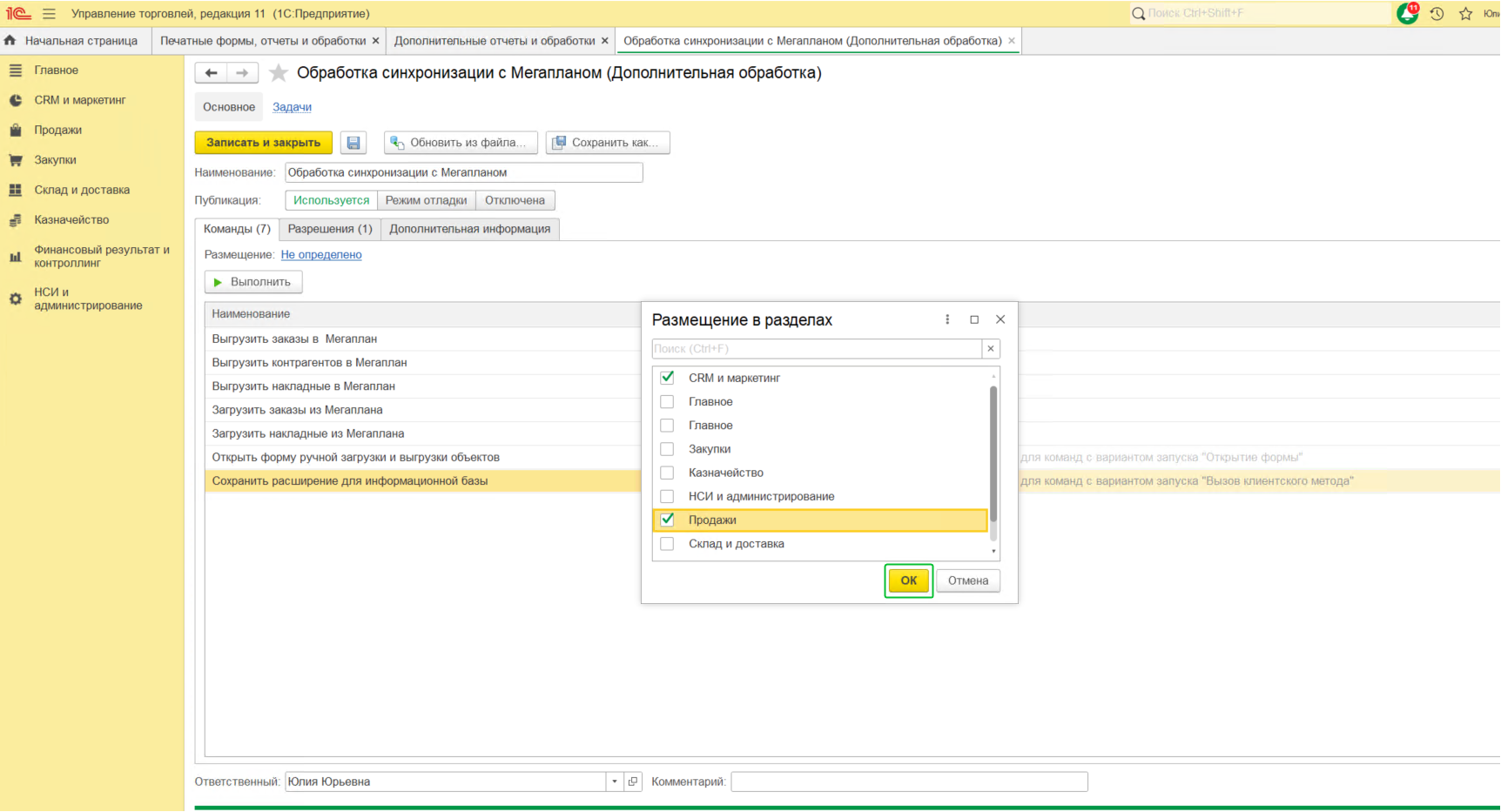This screenshot has width=1501, height=812.
Task: Check Закупки checkbox
Action: point(667,449)
